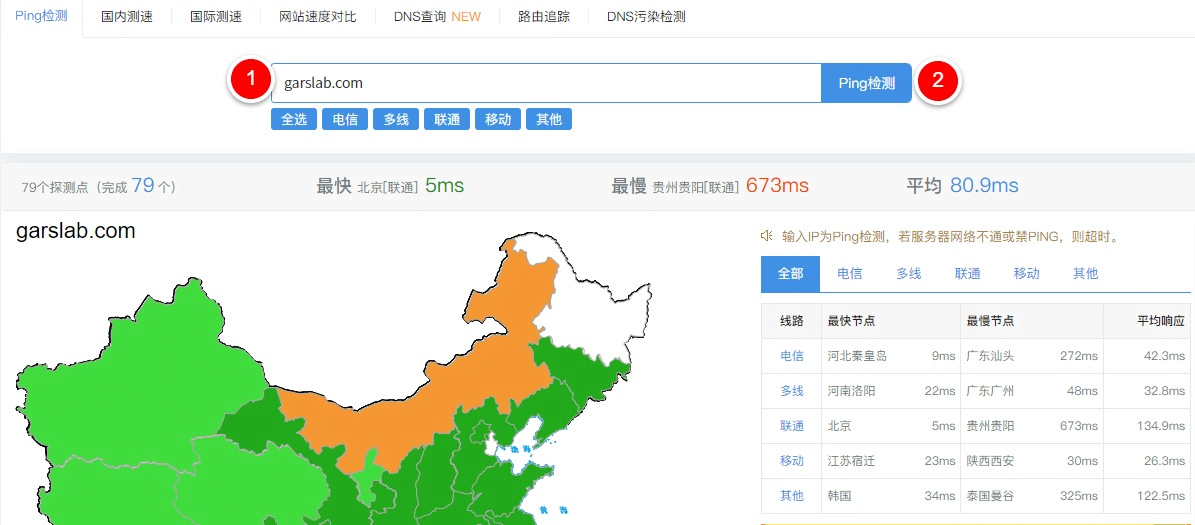
Task: Open DNS污染检测 tab
Action: point(646,16)
